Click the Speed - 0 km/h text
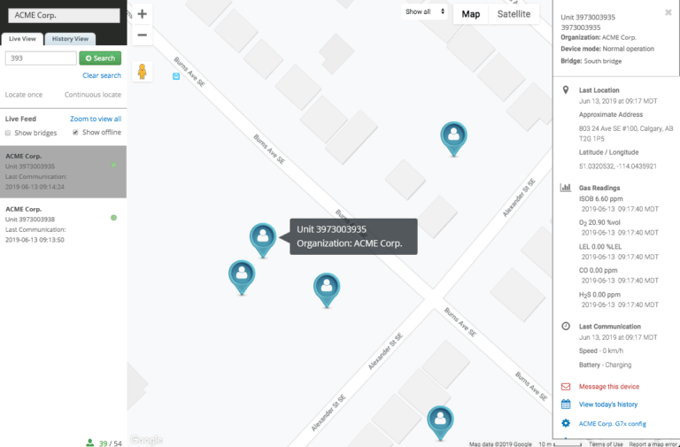 (601, 351)
